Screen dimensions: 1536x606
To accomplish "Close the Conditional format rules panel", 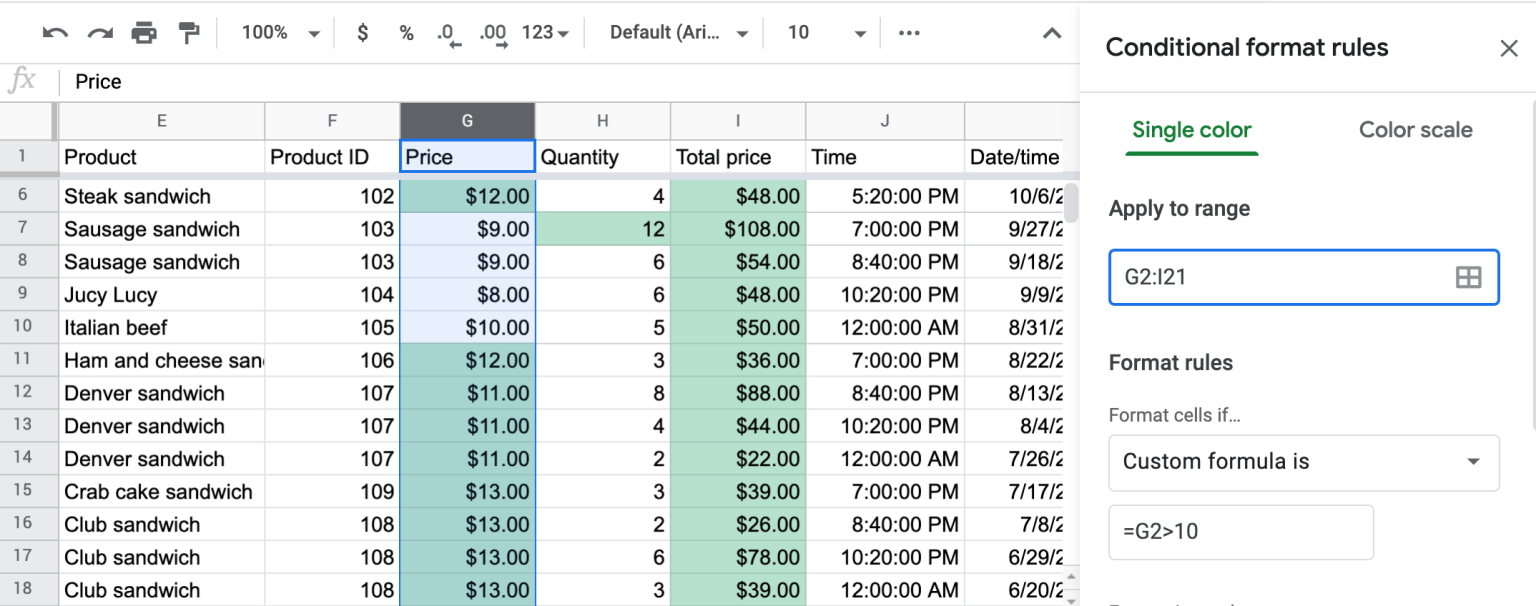I will click(x=1509, y=47).
